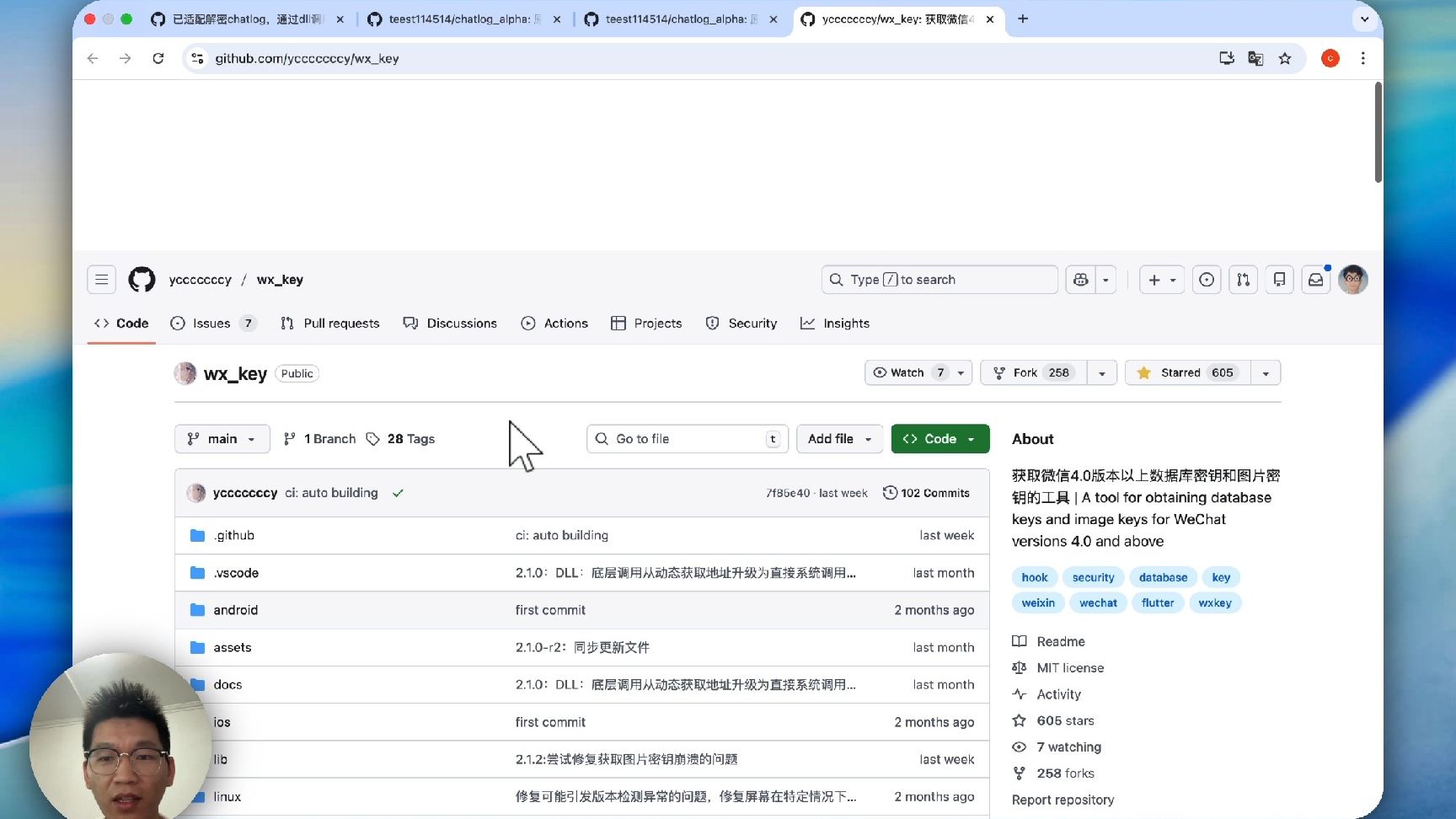Open the ycccccccy owner link in breadcrumb

tap(201, 280)
